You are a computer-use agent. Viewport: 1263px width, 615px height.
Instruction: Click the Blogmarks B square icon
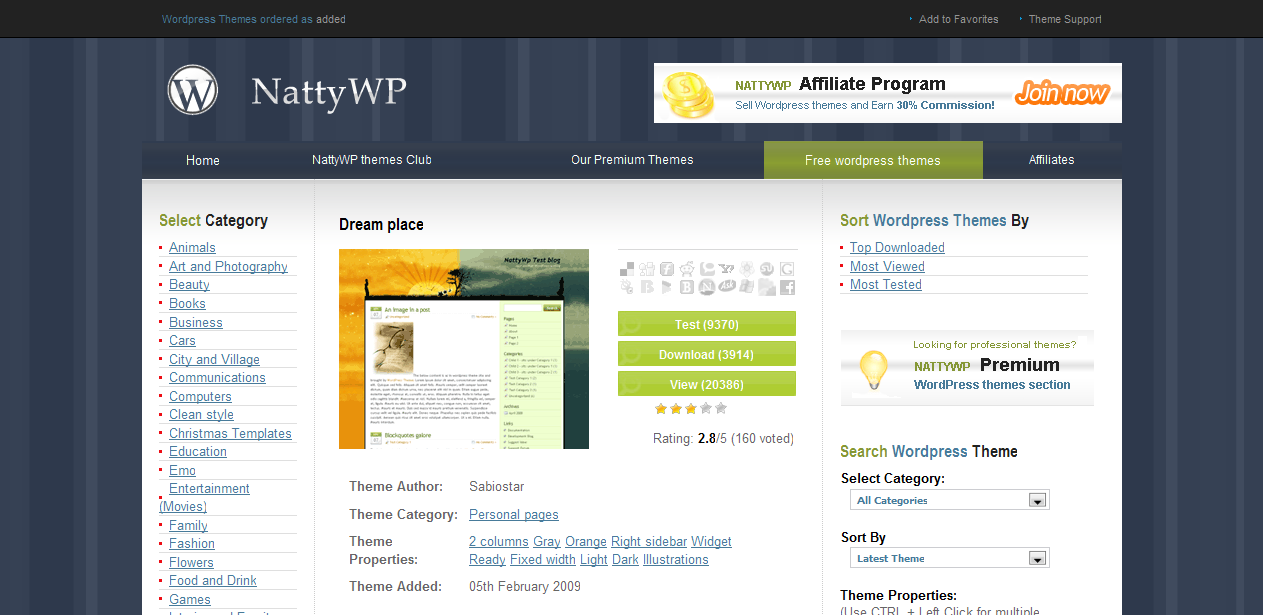[687, 287]
